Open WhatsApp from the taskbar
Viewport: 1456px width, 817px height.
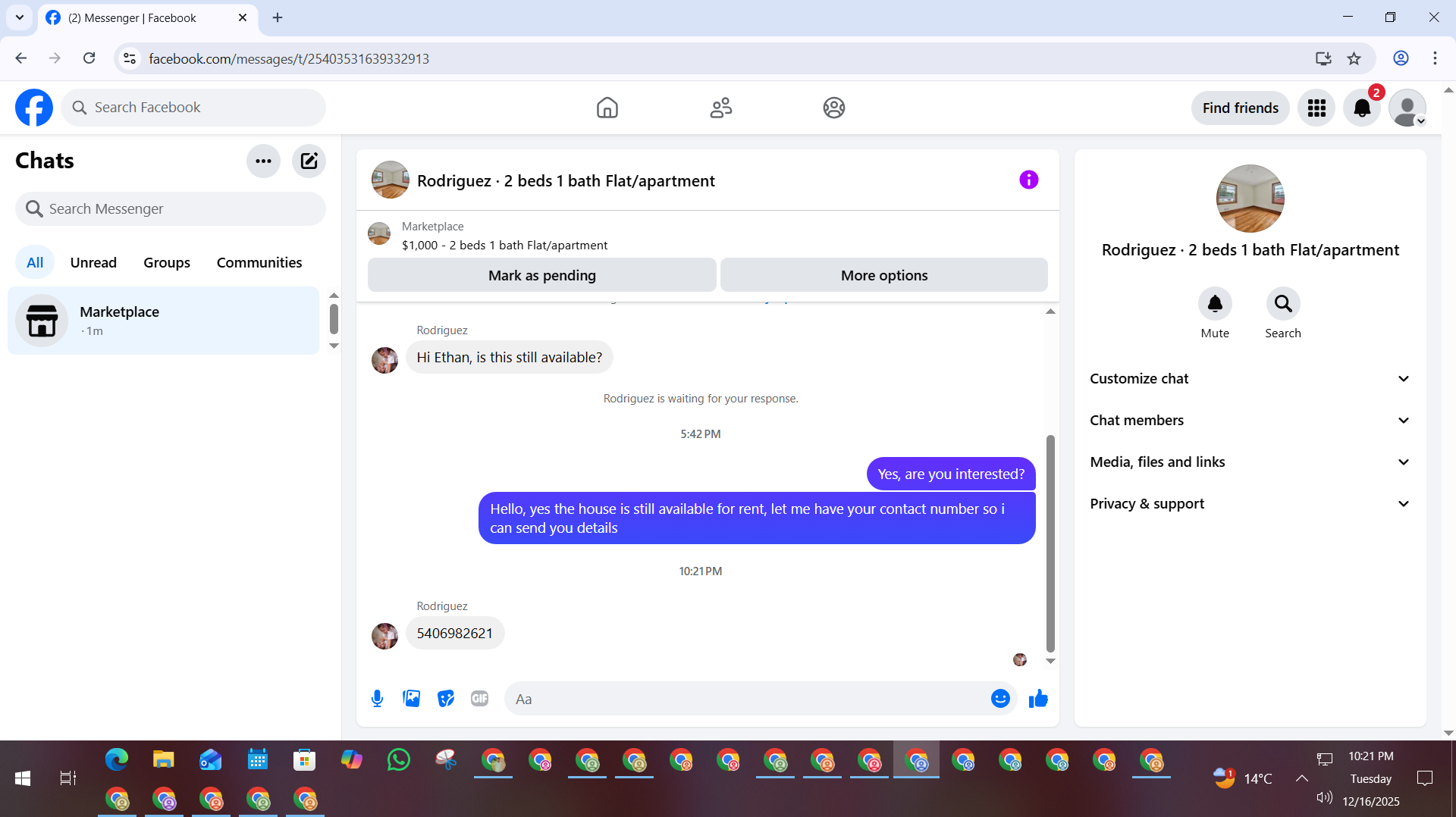tap(398, 759)
